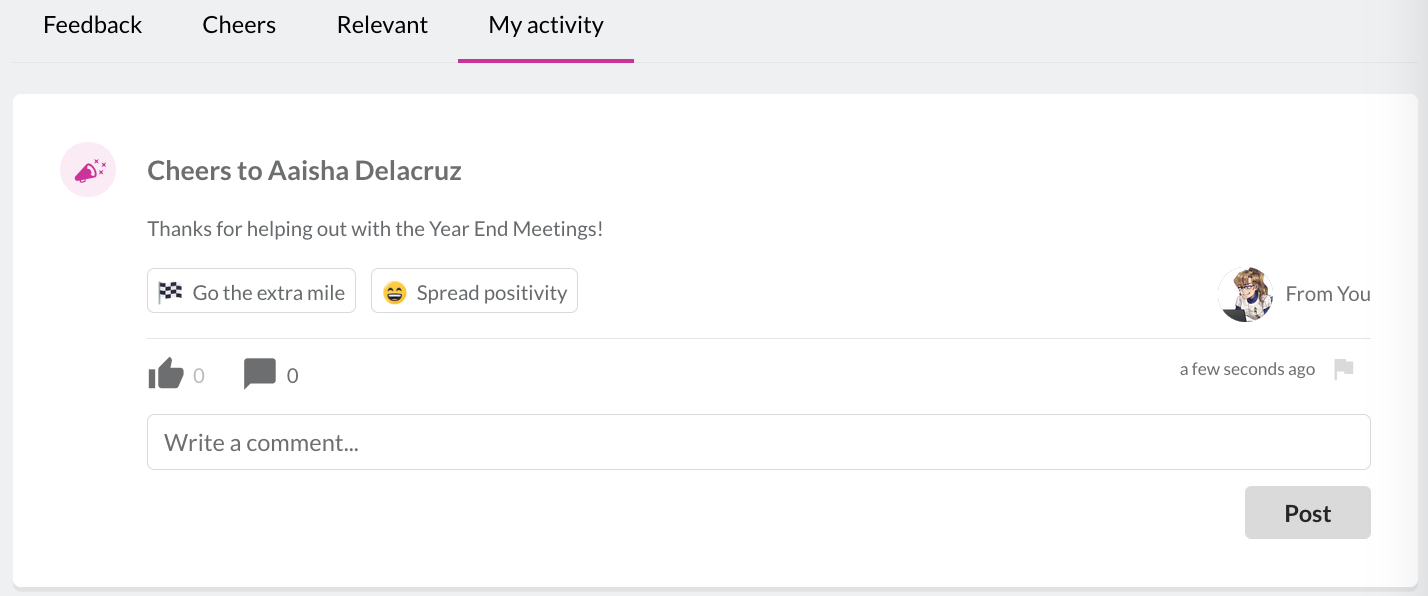This screenshot has height=596, width=1428.
Task: Open the Cheers to Aaisha Delacruz title
Action: tap(304, 170)
